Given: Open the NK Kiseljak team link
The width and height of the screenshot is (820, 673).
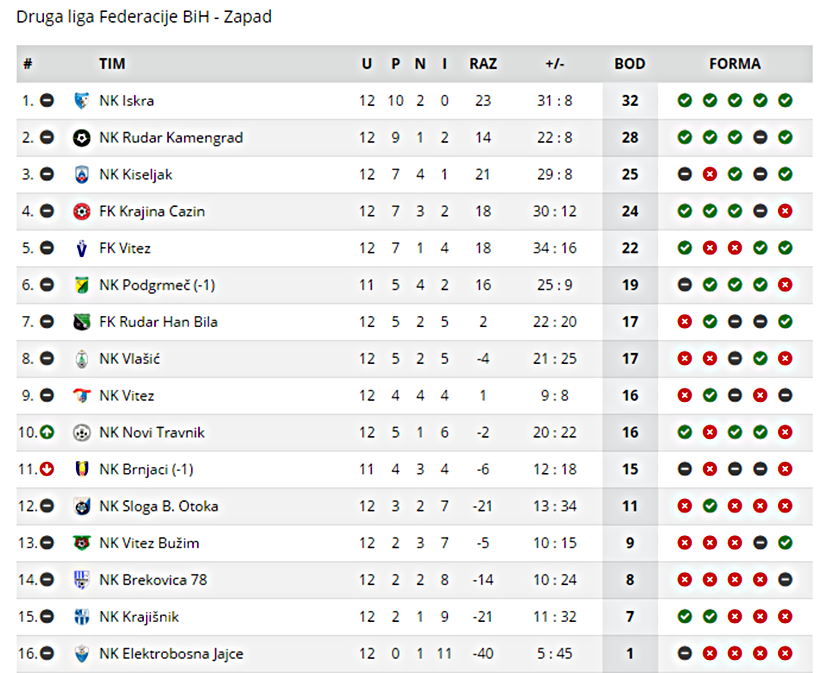Looking at the screenshot, I should pyautogui.click(x=135, y=175).
